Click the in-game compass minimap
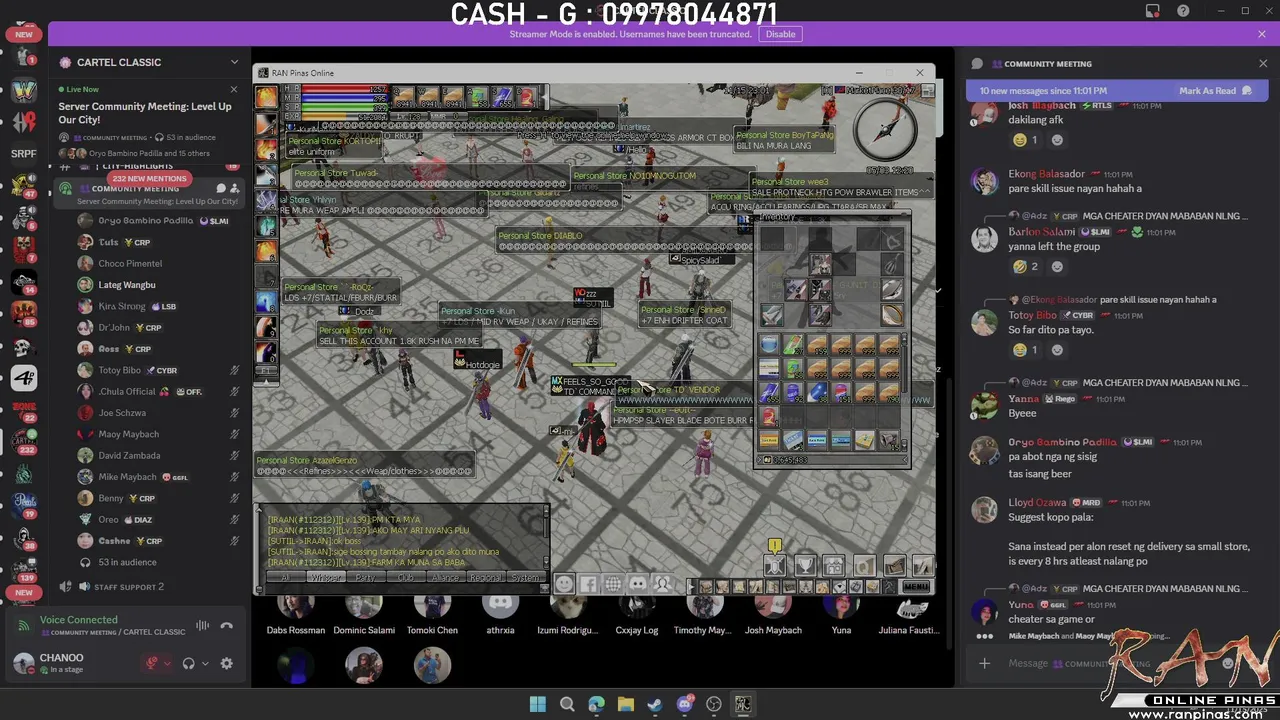 [x=886, y=129]
